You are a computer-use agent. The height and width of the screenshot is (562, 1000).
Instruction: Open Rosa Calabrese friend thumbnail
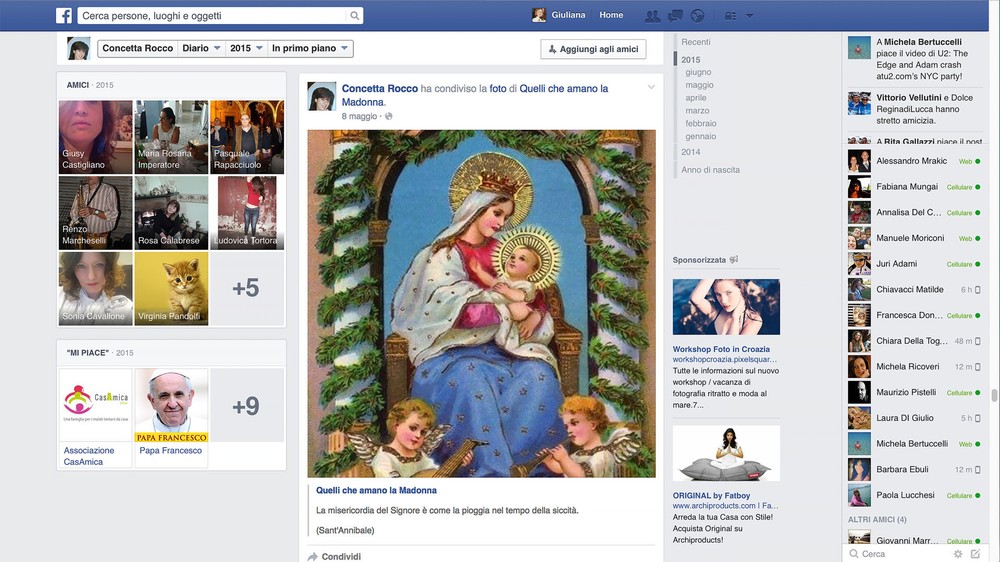[172, 212]
